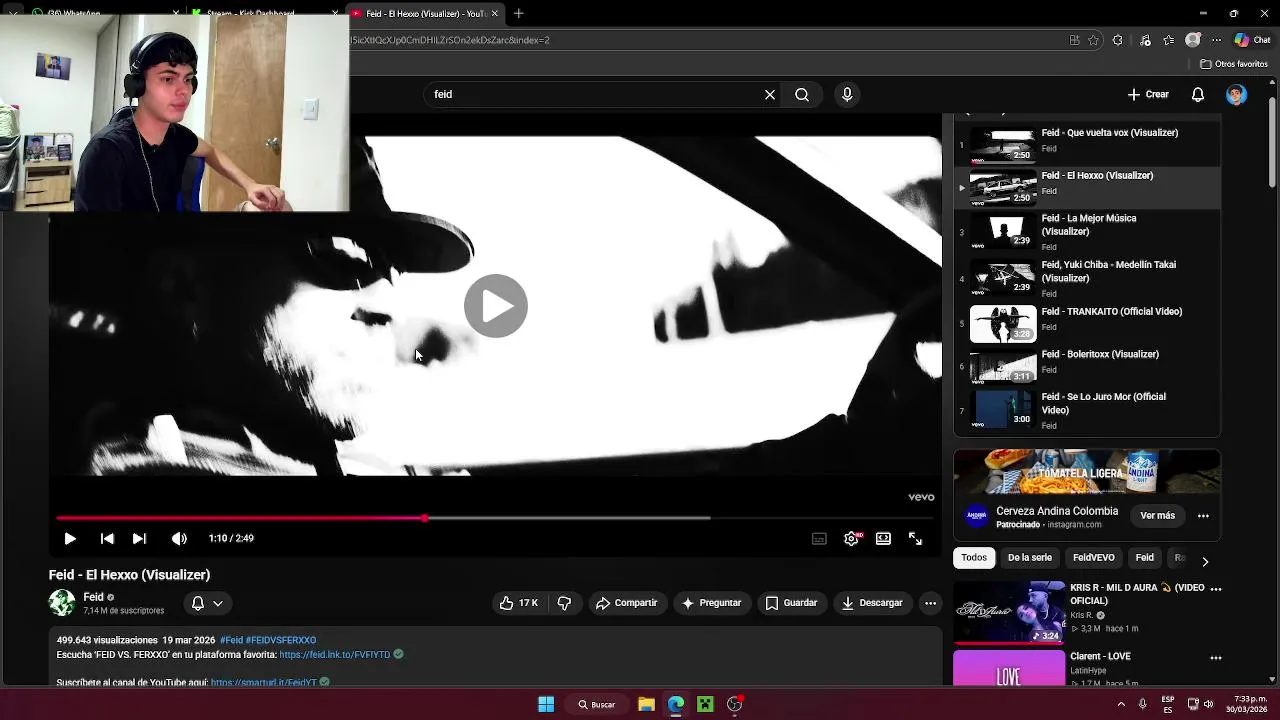Open more actions menu beside Descargar
The image size is (1280, 720).
[930, 603]
